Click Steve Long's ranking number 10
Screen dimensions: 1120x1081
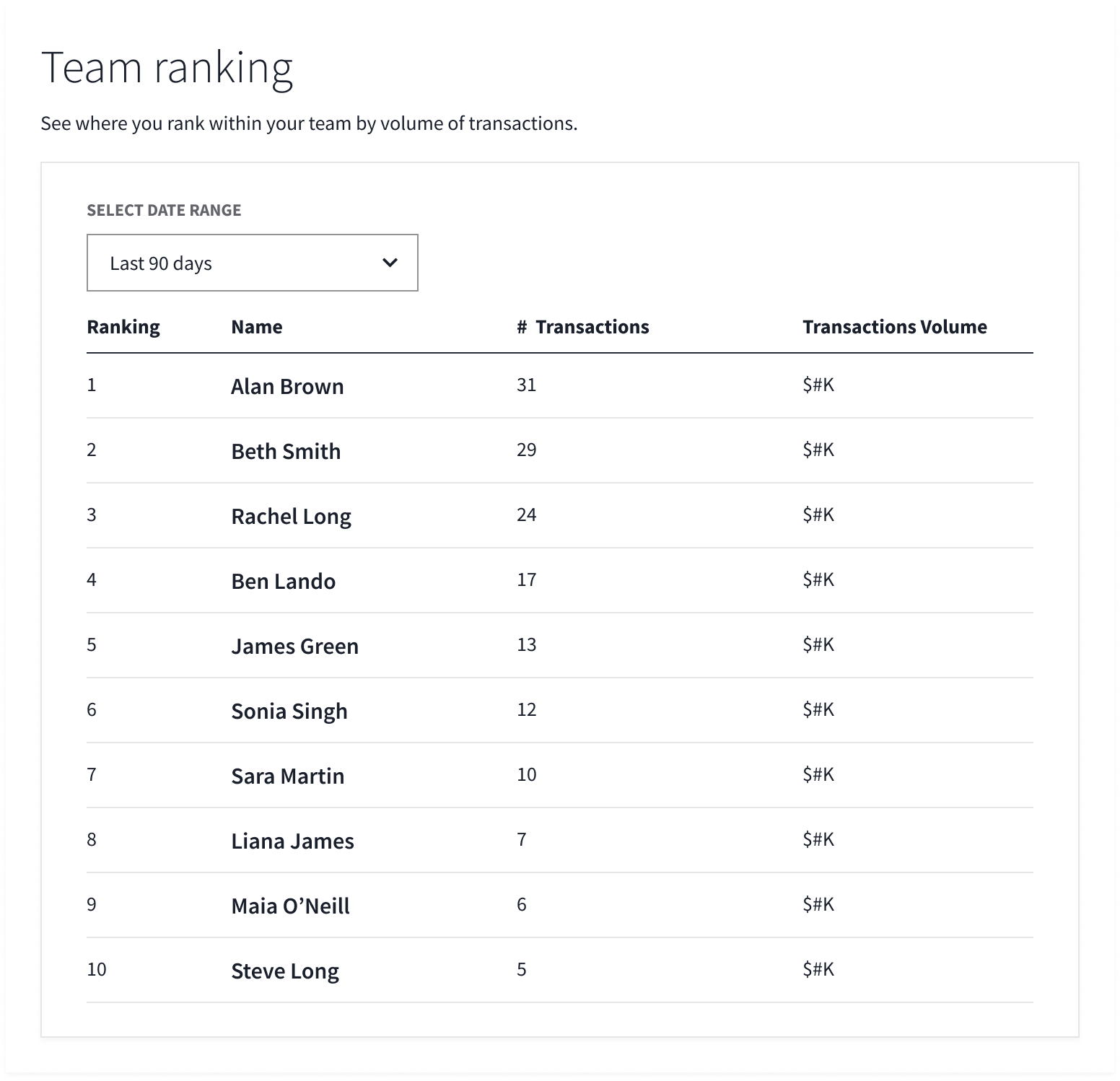pos(97,970)
